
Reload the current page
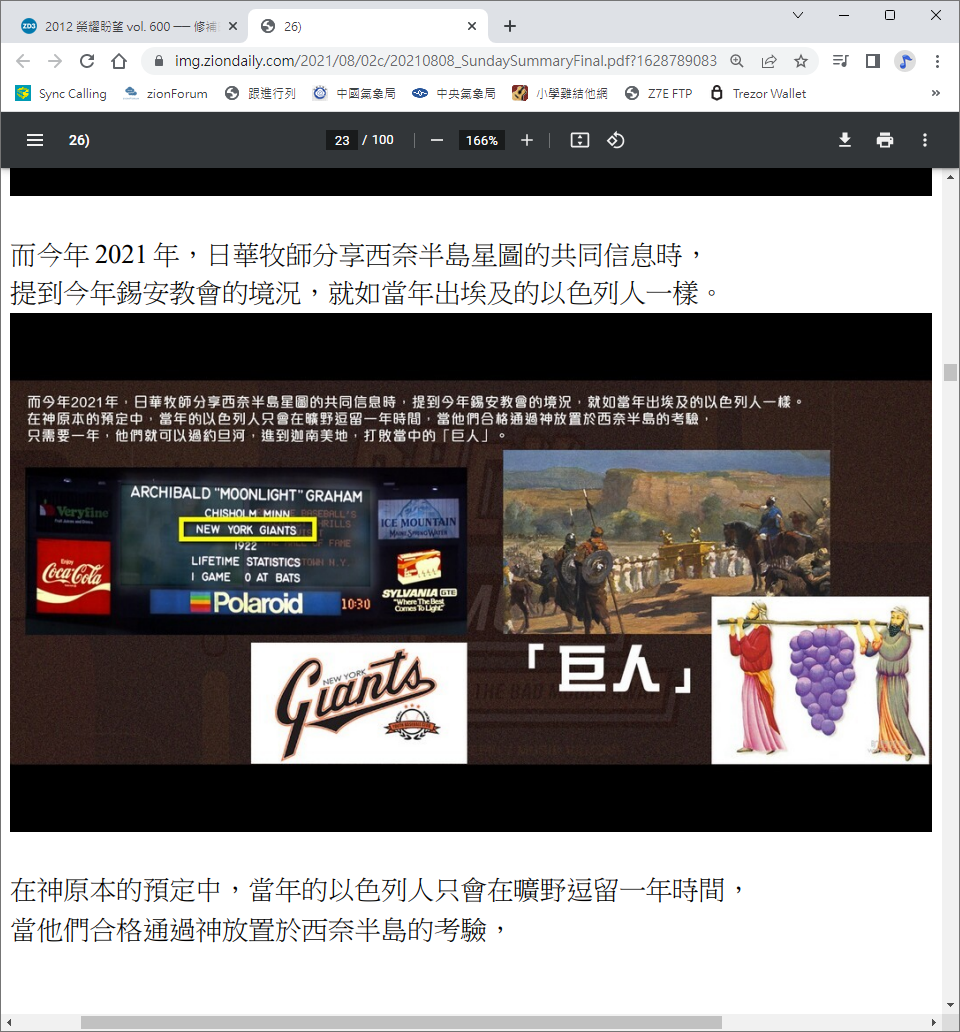coord(87,61)
